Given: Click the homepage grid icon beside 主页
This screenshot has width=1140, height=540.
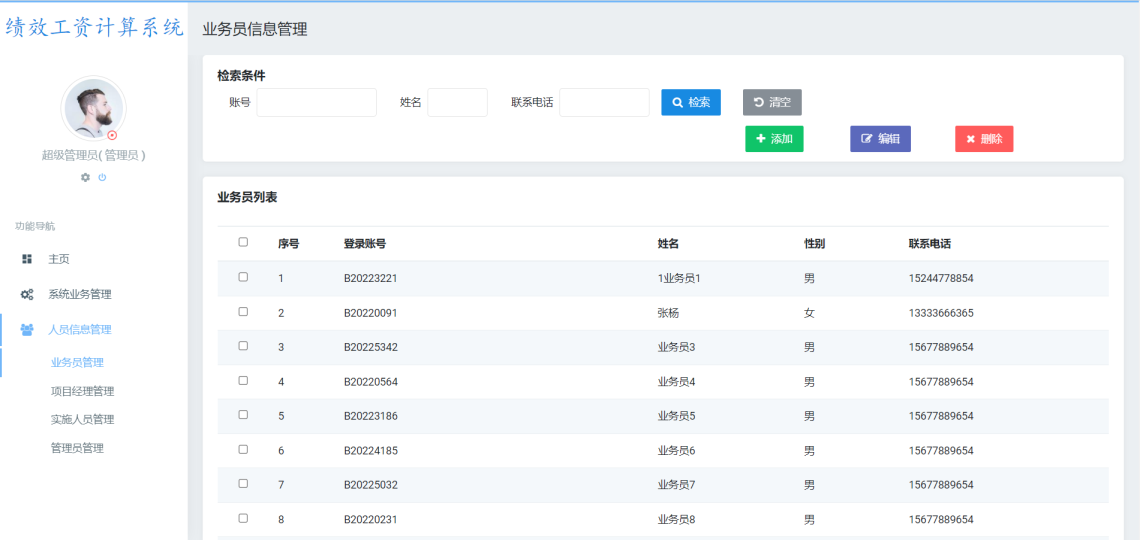Looking at the screenshot, I should click(x=27, y=259).
